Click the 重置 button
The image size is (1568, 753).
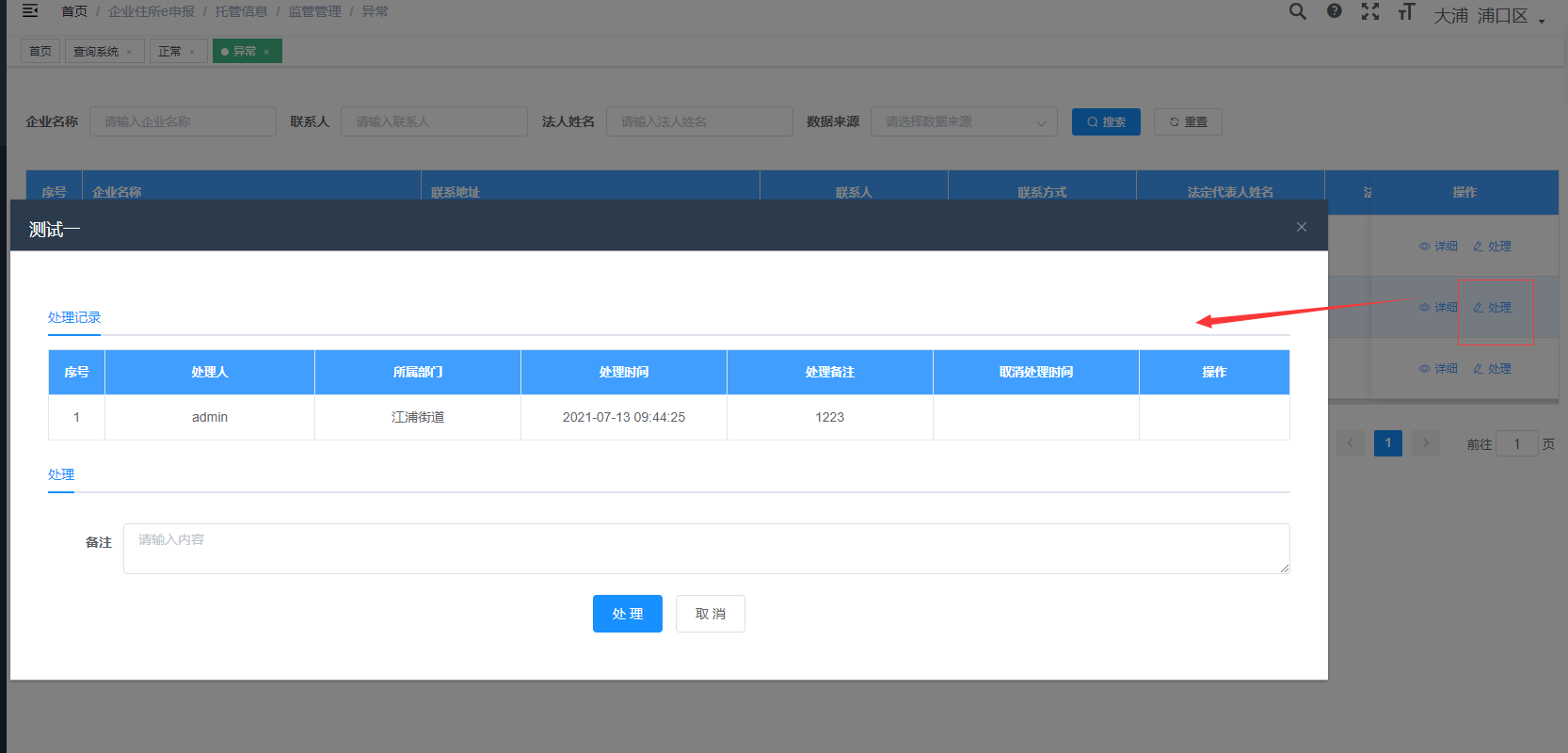[x=1188, y=121]
